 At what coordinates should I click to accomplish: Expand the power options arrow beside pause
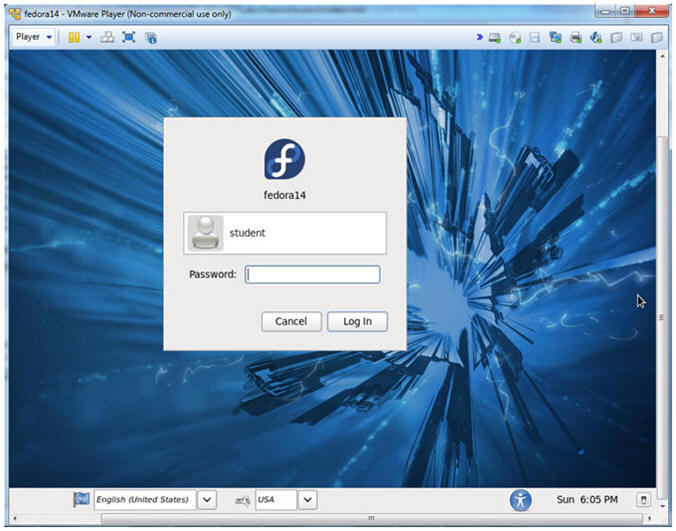point(89,37)
